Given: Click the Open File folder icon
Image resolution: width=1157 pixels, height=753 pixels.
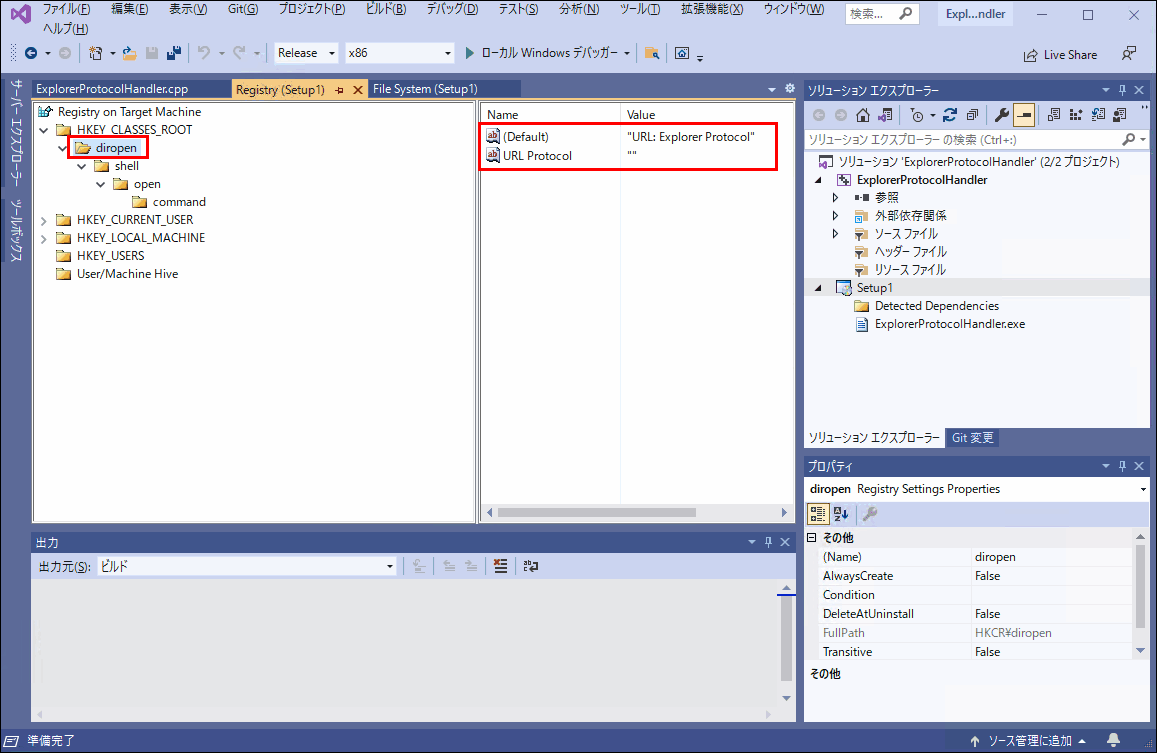Looking at the screenshot, I should [x=130, y=53].
